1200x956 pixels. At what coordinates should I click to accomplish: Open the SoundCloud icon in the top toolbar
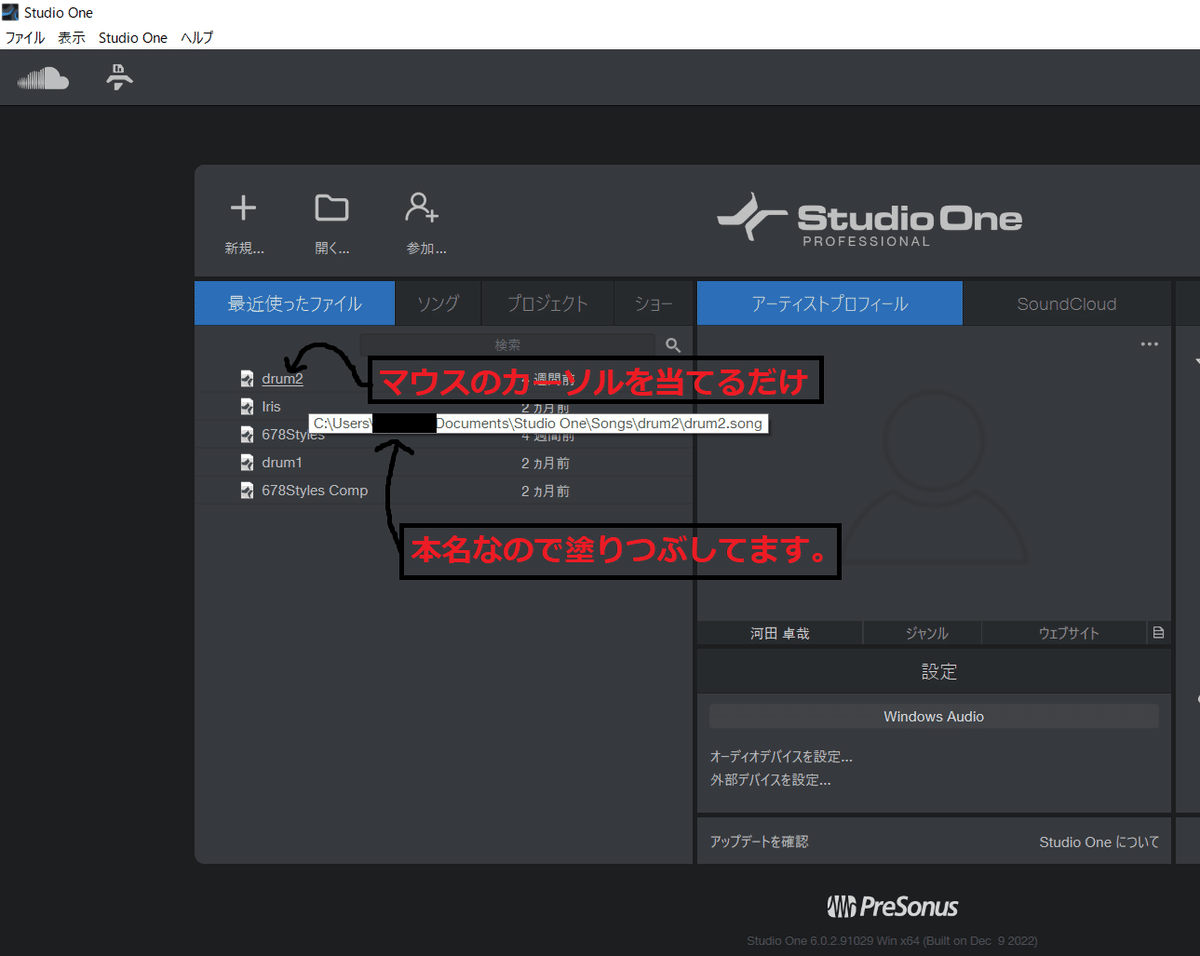43,78
